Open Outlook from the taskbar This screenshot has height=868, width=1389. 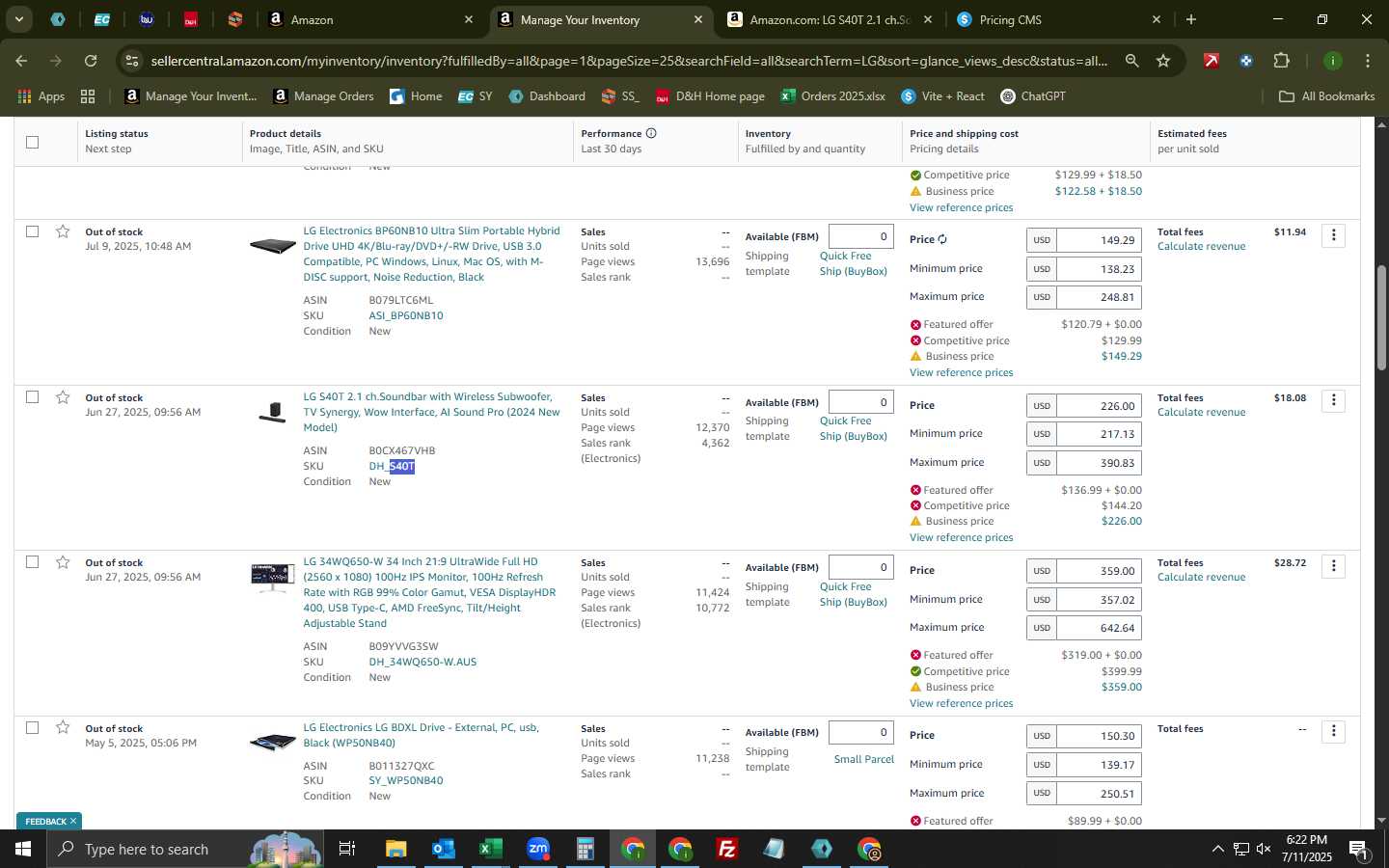pyautogui.click(x=443, y=849)
